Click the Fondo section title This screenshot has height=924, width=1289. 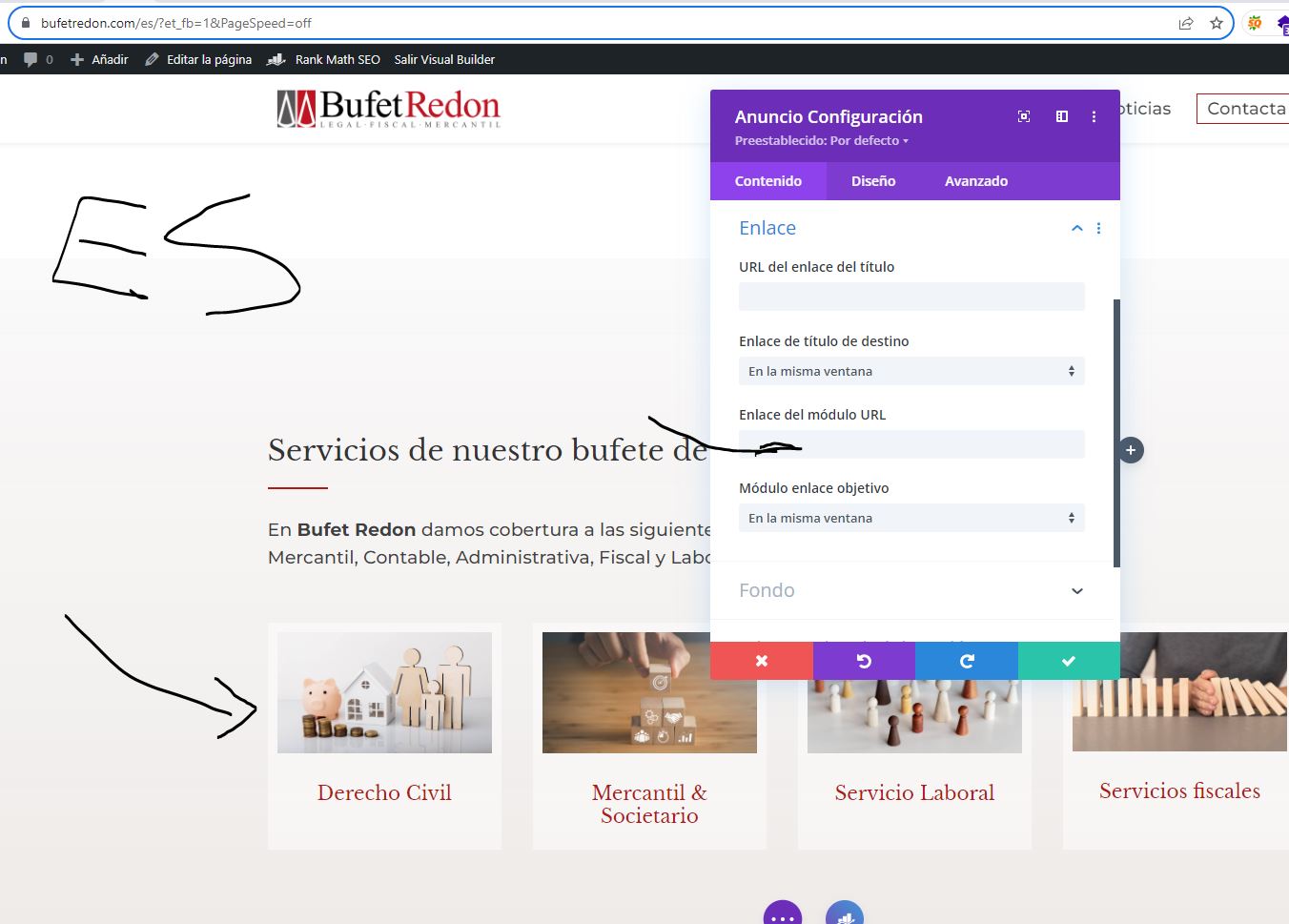coord(767,591)
